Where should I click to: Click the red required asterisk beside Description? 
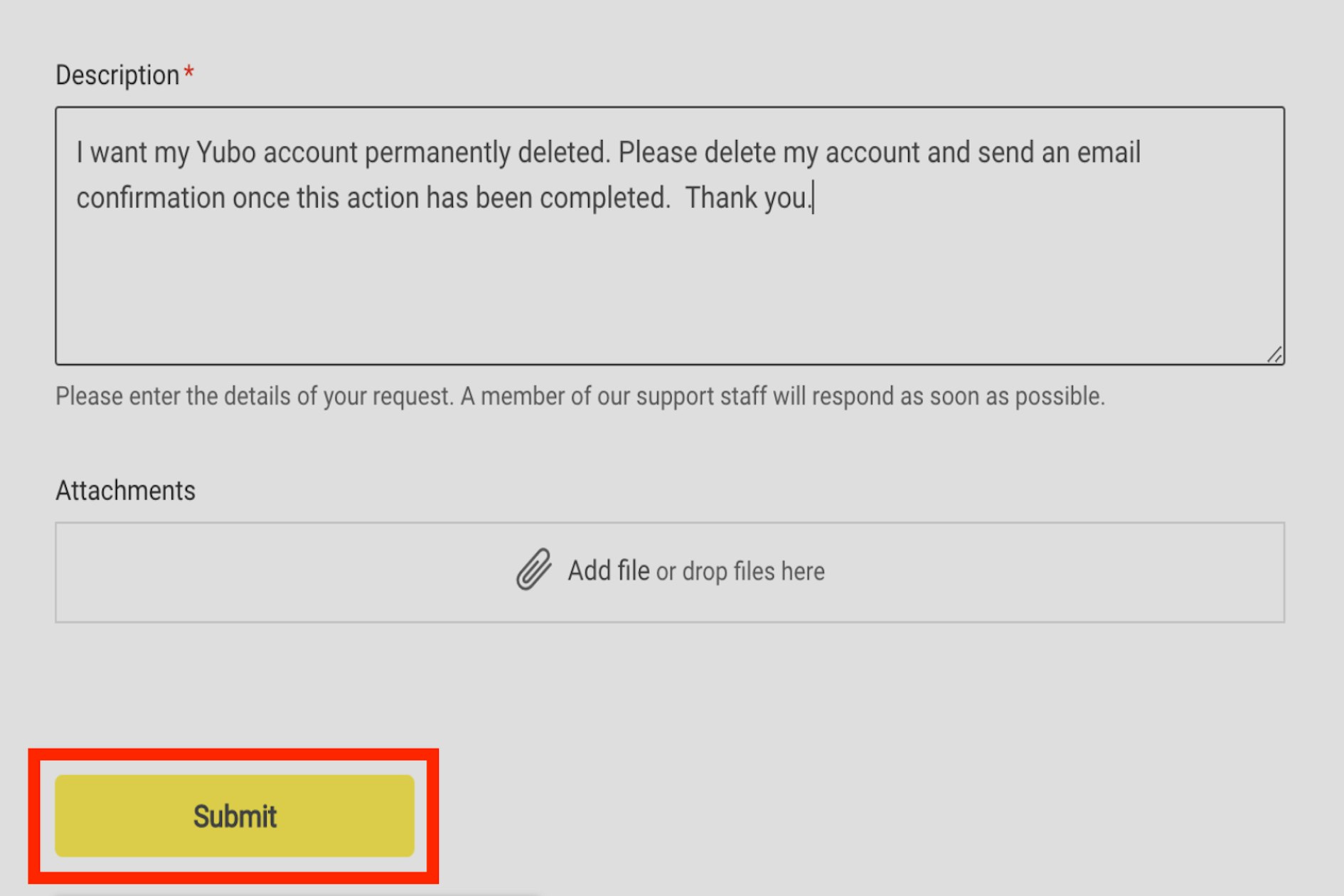[188, 73]
